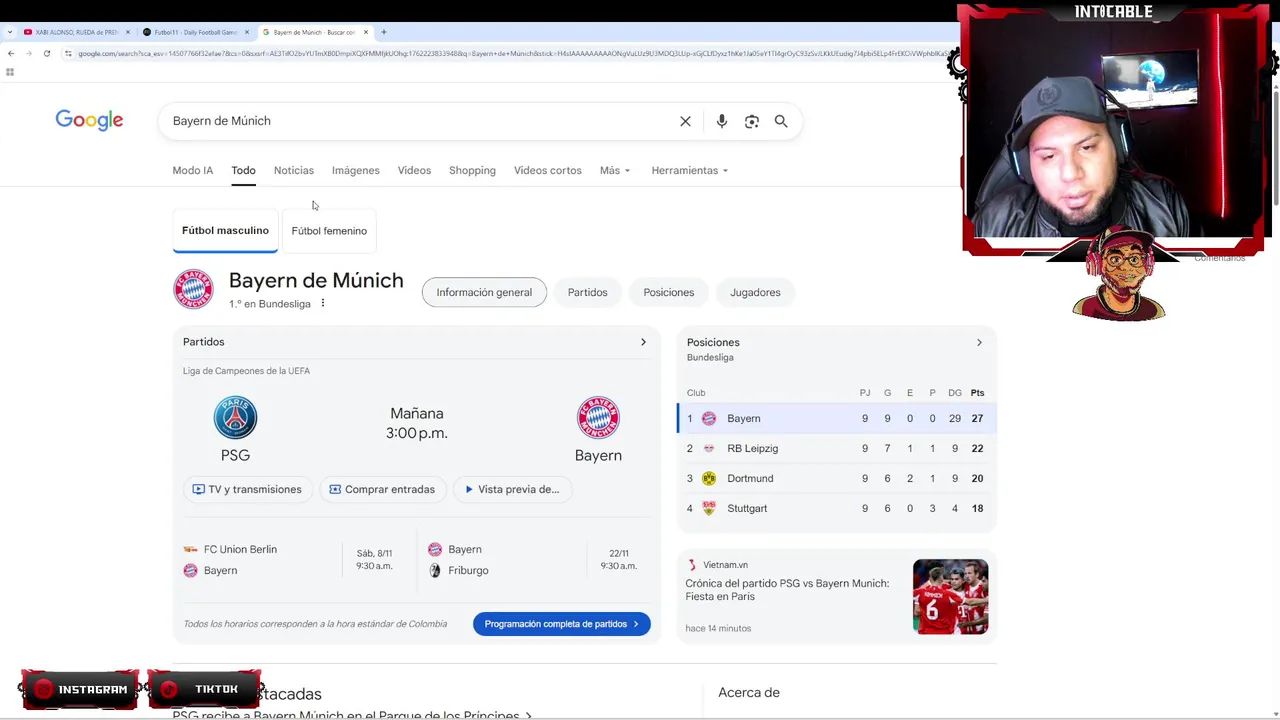Screen dimensions: 1280x720
Task: Click the Friburgo crest in upcoming match
Action: tap(435, 570)
